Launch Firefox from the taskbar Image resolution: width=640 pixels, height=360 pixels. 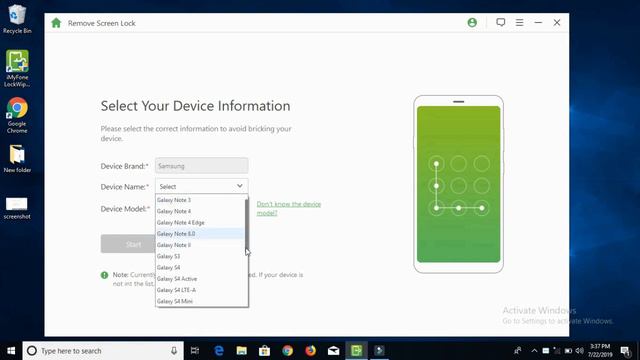click(310, 351)
